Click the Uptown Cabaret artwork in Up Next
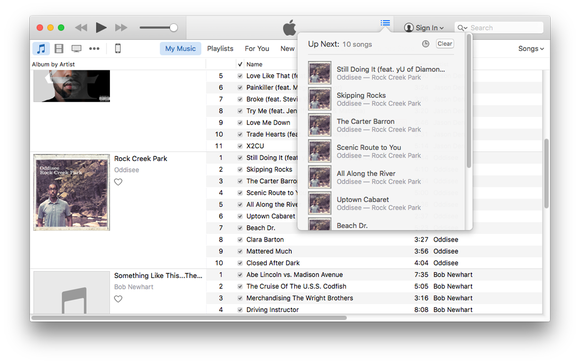The width and height of the screenshot is (580, 363). coord(320,203)
